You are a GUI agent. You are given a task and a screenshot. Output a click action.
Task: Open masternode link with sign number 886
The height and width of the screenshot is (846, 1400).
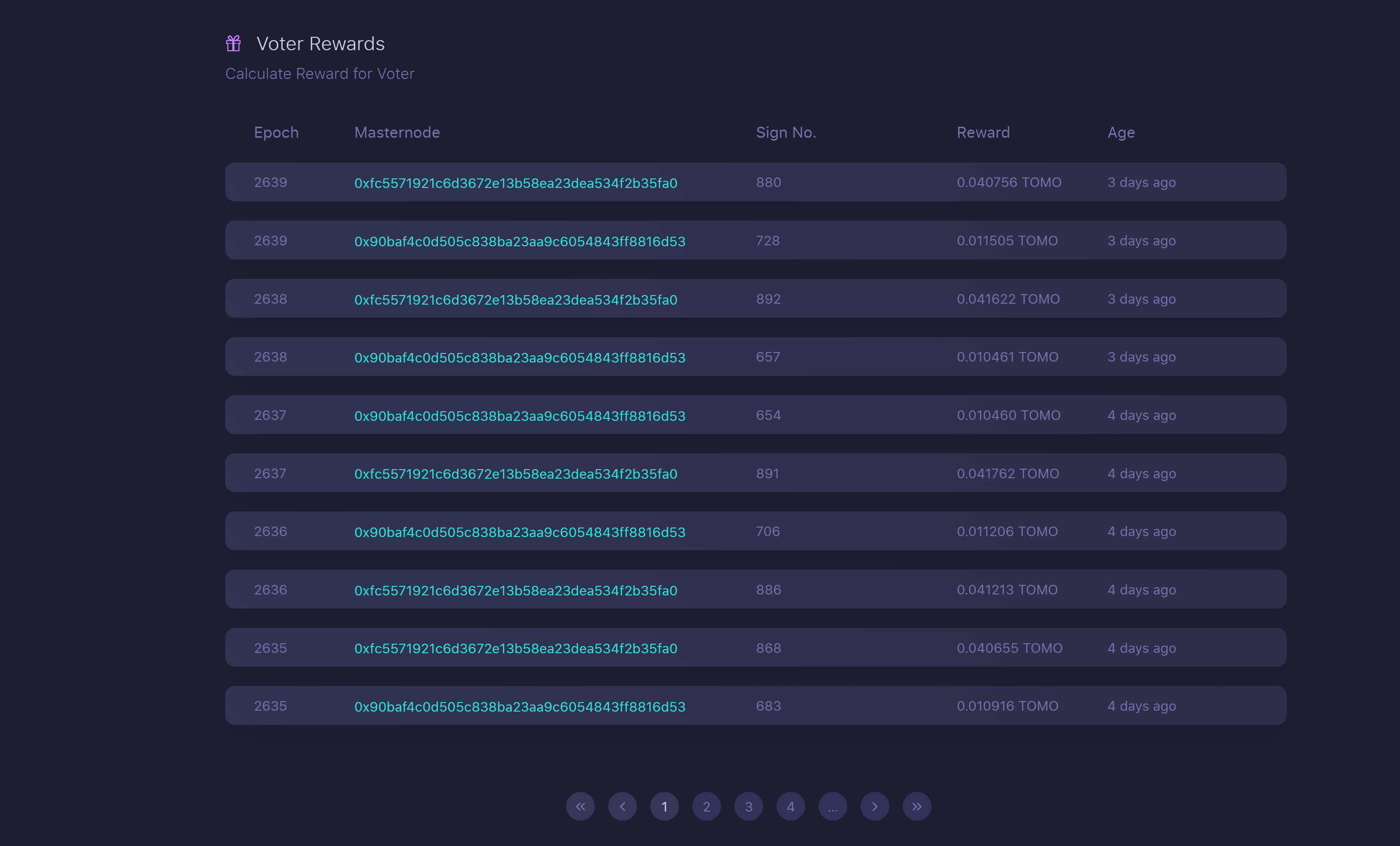pos(515,590)
